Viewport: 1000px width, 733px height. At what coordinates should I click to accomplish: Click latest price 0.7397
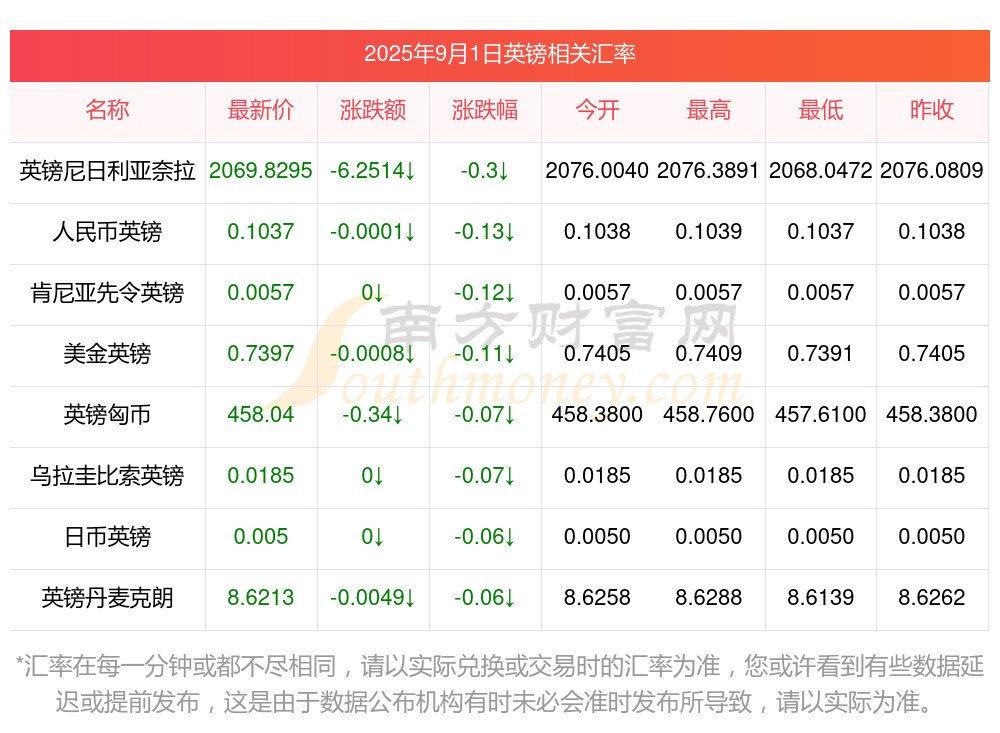(x=261, y=353)
